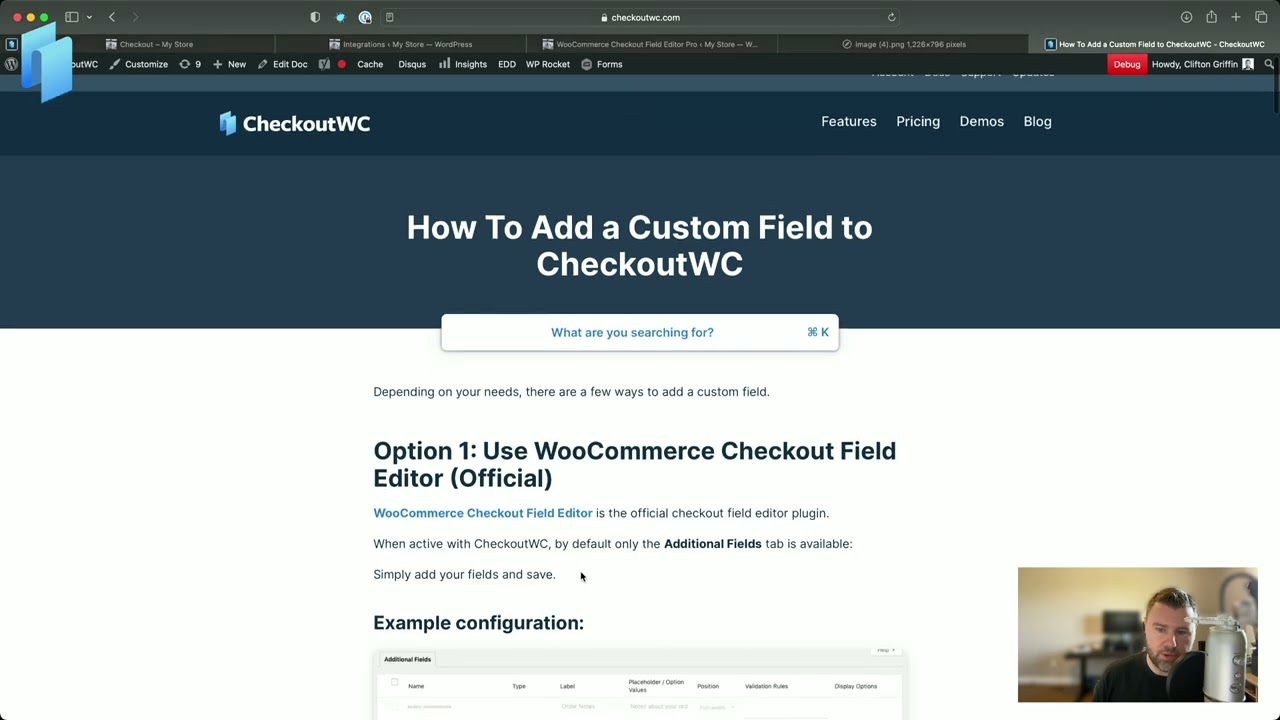
Task: Open the Blog navigation link
Action: 1037,121
